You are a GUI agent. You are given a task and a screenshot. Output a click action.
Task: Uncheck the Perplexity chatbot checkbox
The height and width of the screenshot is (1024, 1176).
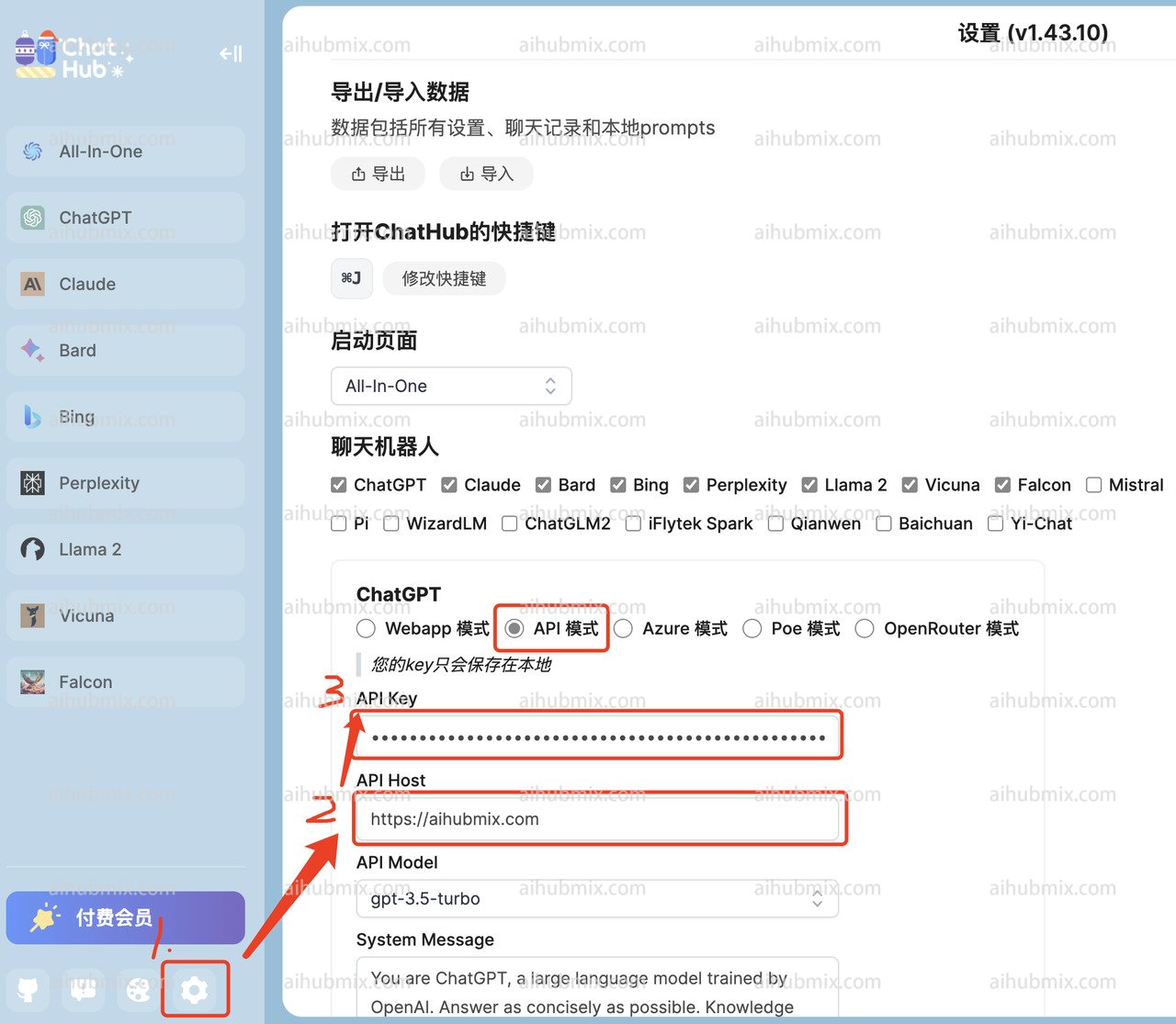[691, 485]
